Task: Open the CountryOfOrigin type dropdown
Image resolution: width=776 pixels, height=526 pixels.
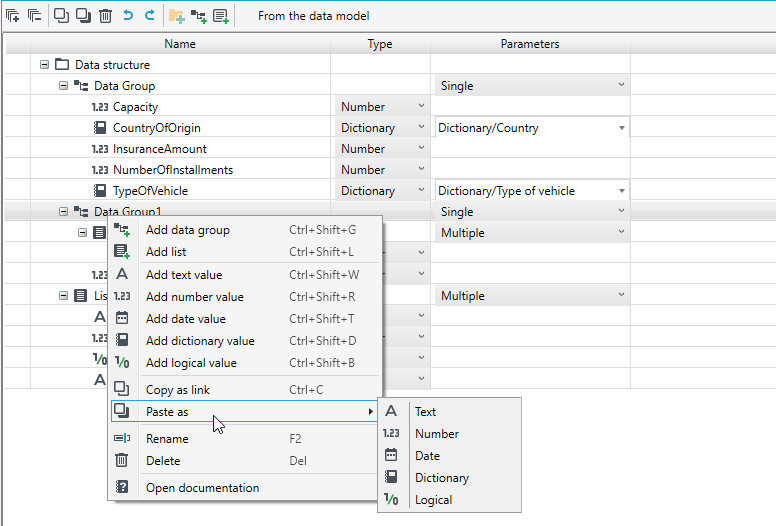Action: (383, 128)
